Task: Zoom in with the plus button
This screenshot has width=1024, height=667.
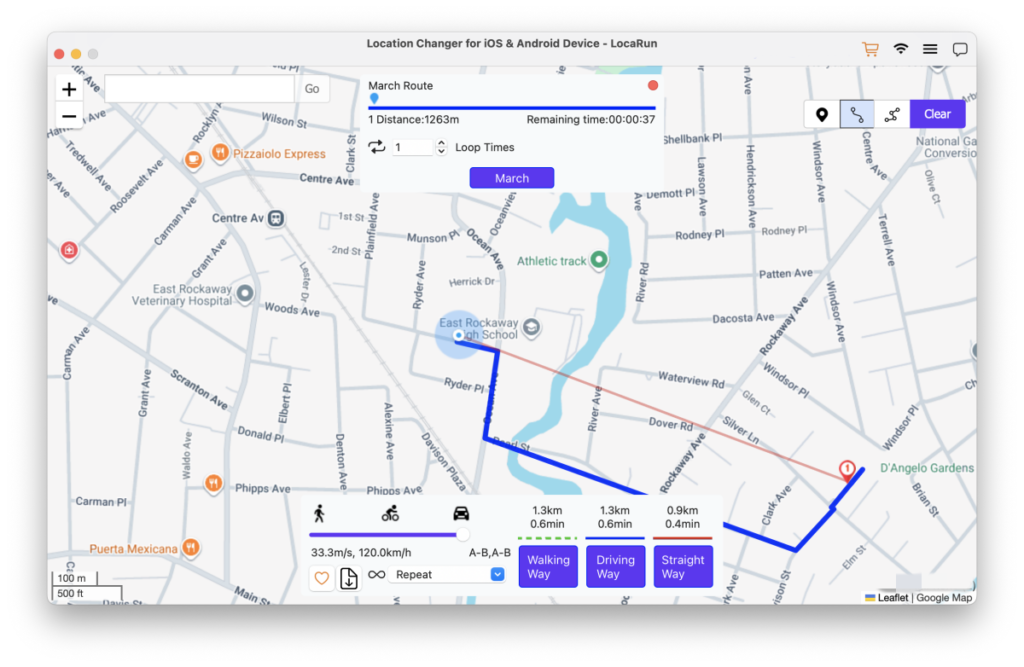Action: click(69, 89)
